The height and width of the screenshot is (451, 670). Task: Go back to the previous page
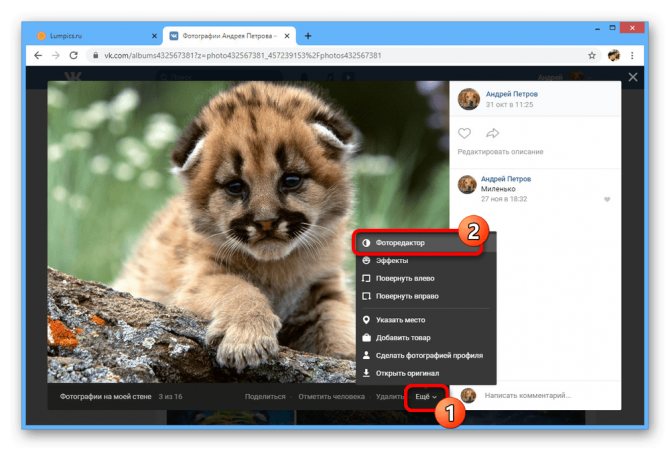(x=38, y=56)
